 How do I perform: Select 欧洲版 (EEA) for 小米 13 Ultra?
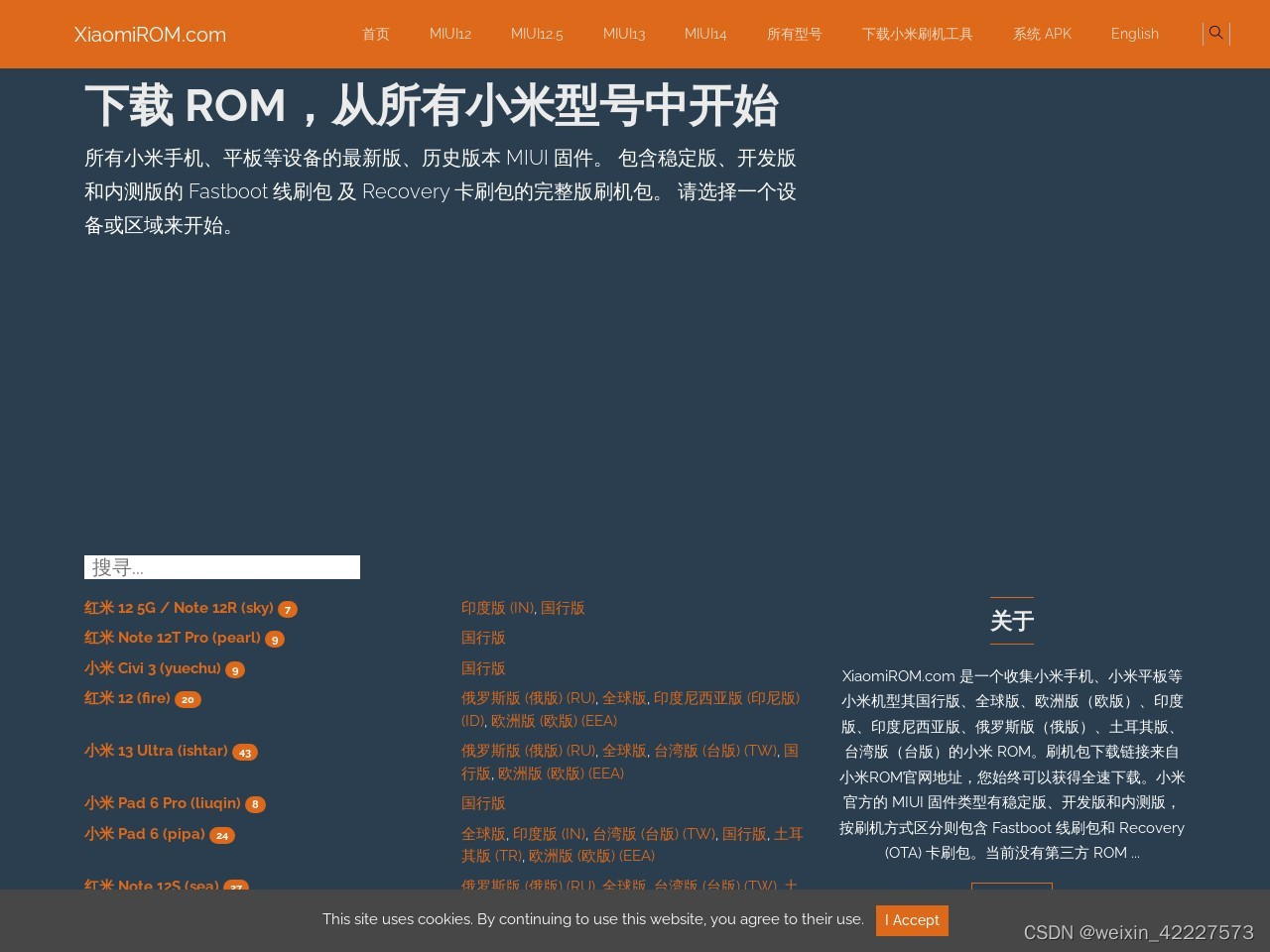click(561, 773)
